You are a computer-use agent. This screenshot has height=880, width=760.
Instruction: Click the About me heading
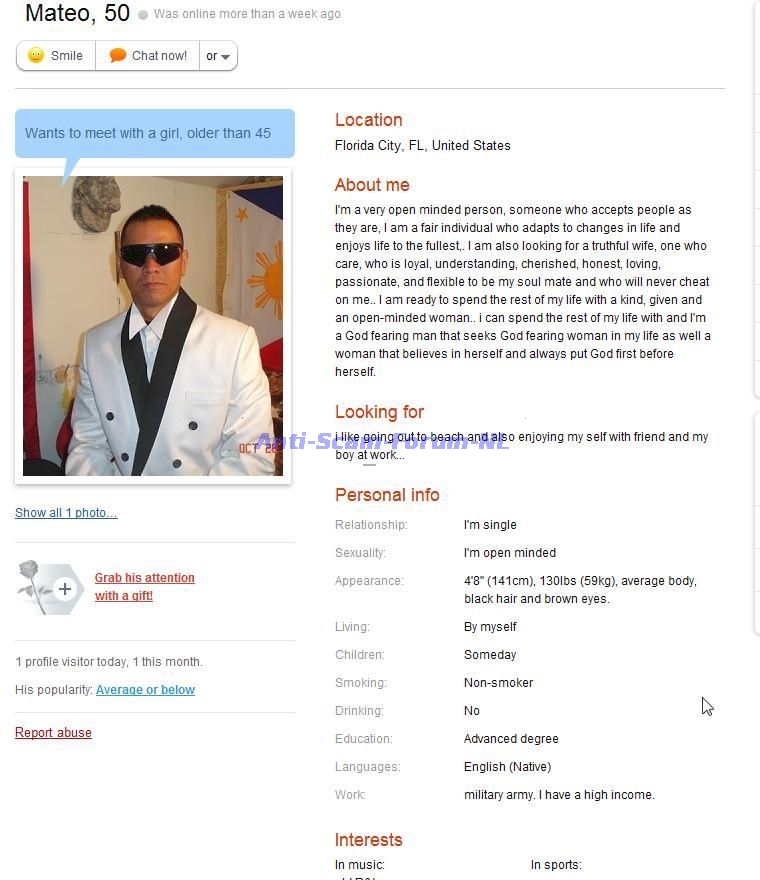[372, 185]
